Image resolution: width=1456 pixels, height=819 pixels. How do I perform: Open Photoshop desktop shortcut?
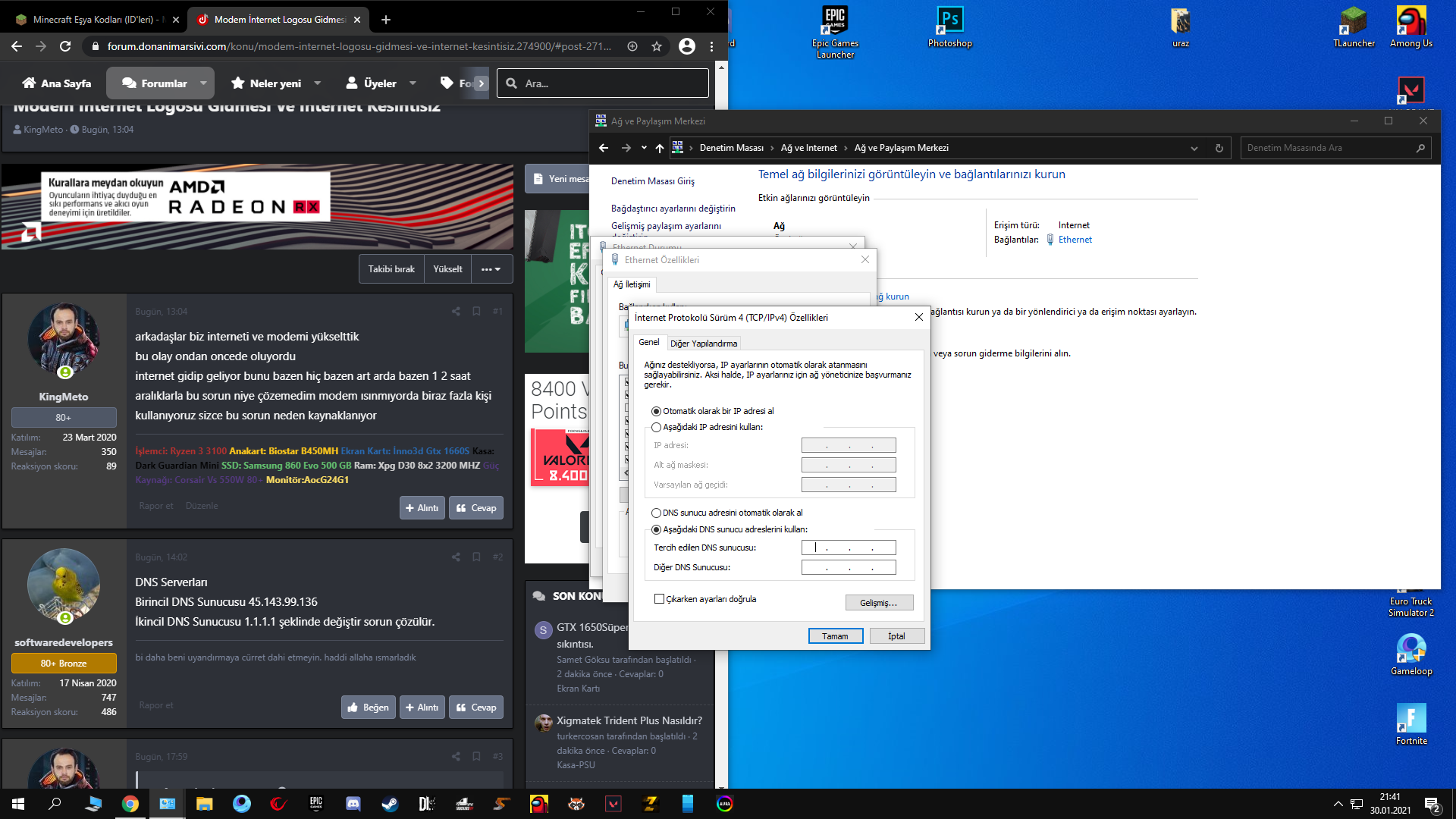point(949,27)
